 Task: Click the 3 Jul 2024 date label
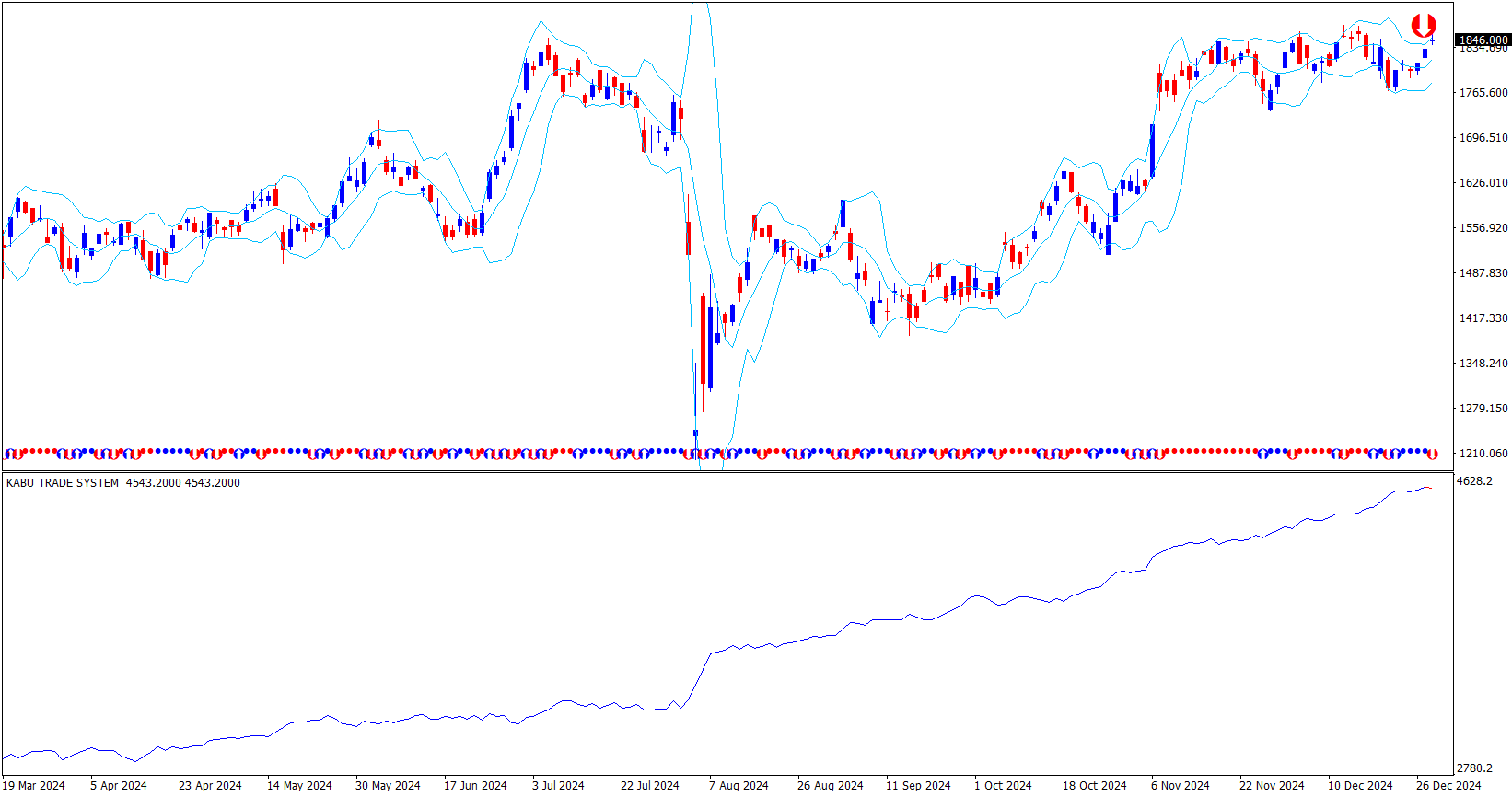(x=558, y=785)
